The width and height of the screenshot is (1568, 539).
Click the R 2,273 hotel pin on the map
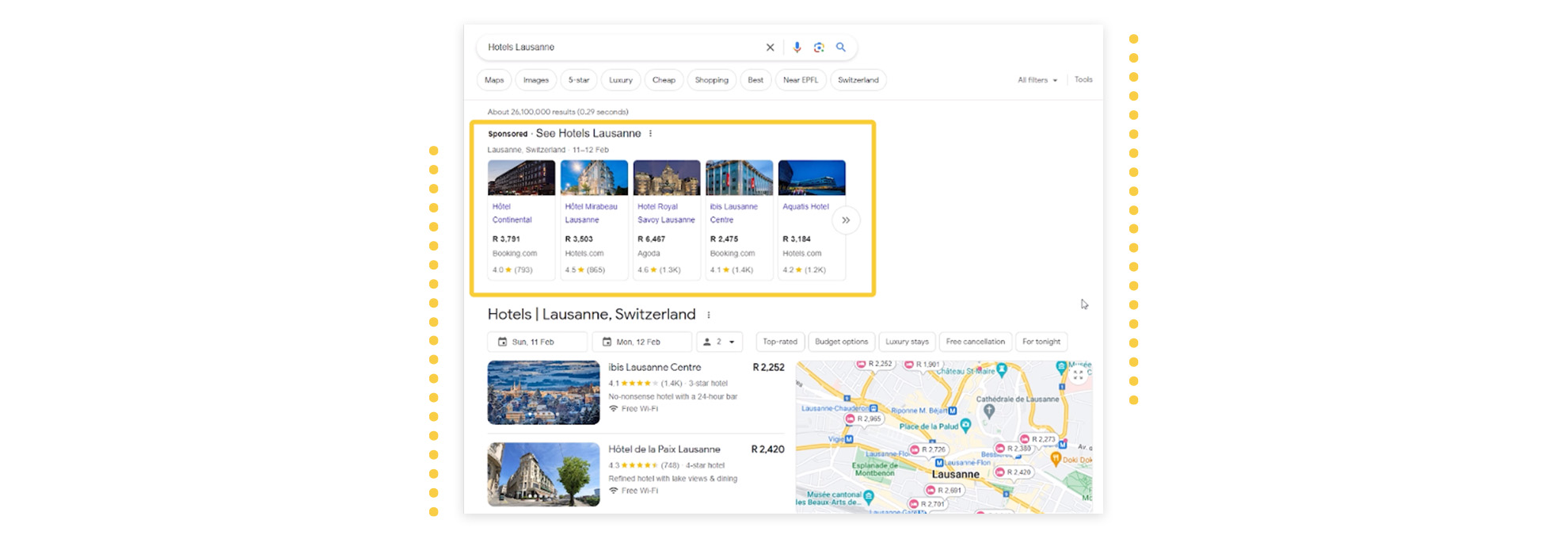click(1037, 439)
